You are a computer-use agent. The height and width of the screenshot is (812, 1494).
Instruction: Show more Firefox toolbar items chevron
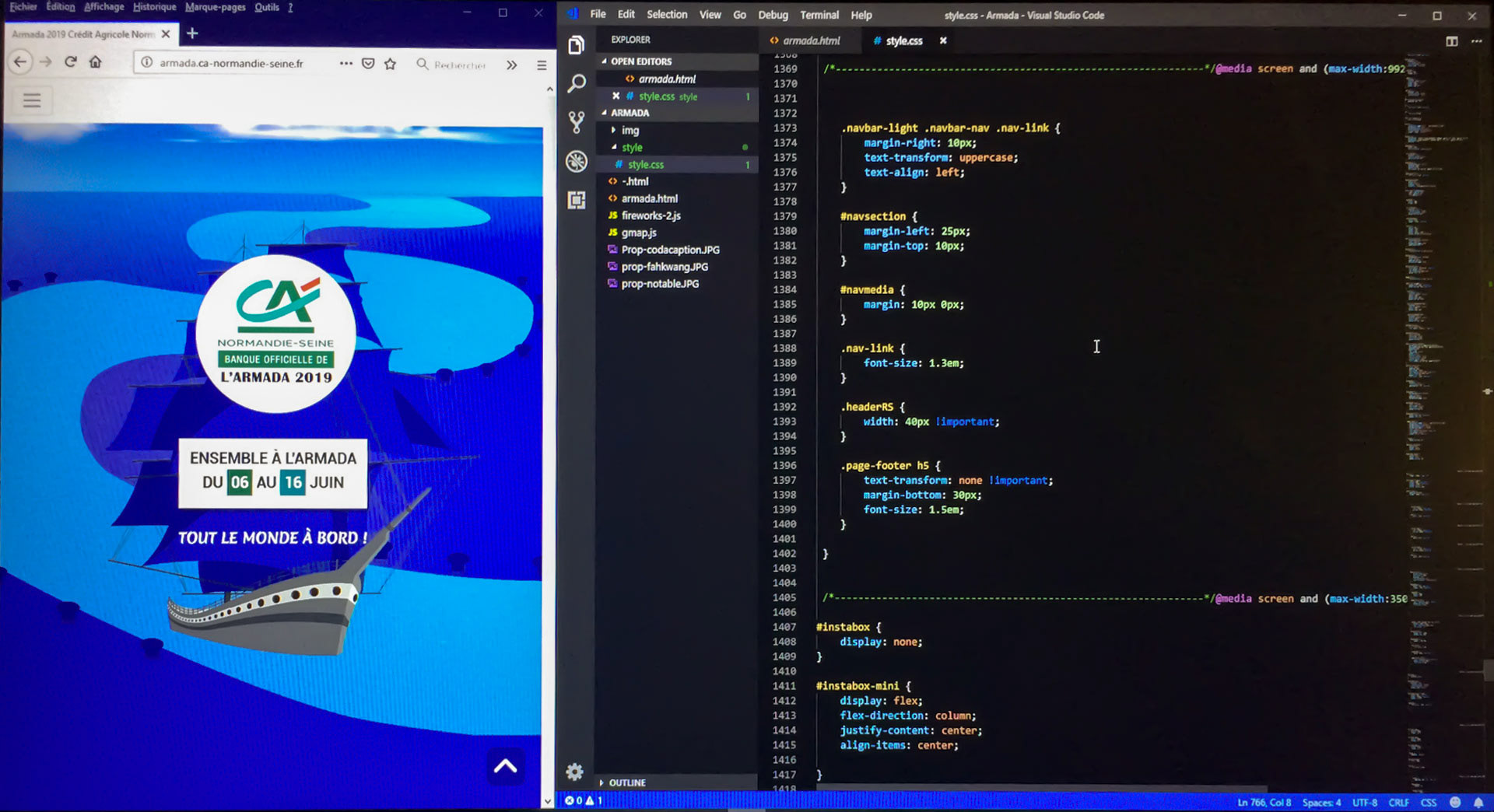(511, 65)
